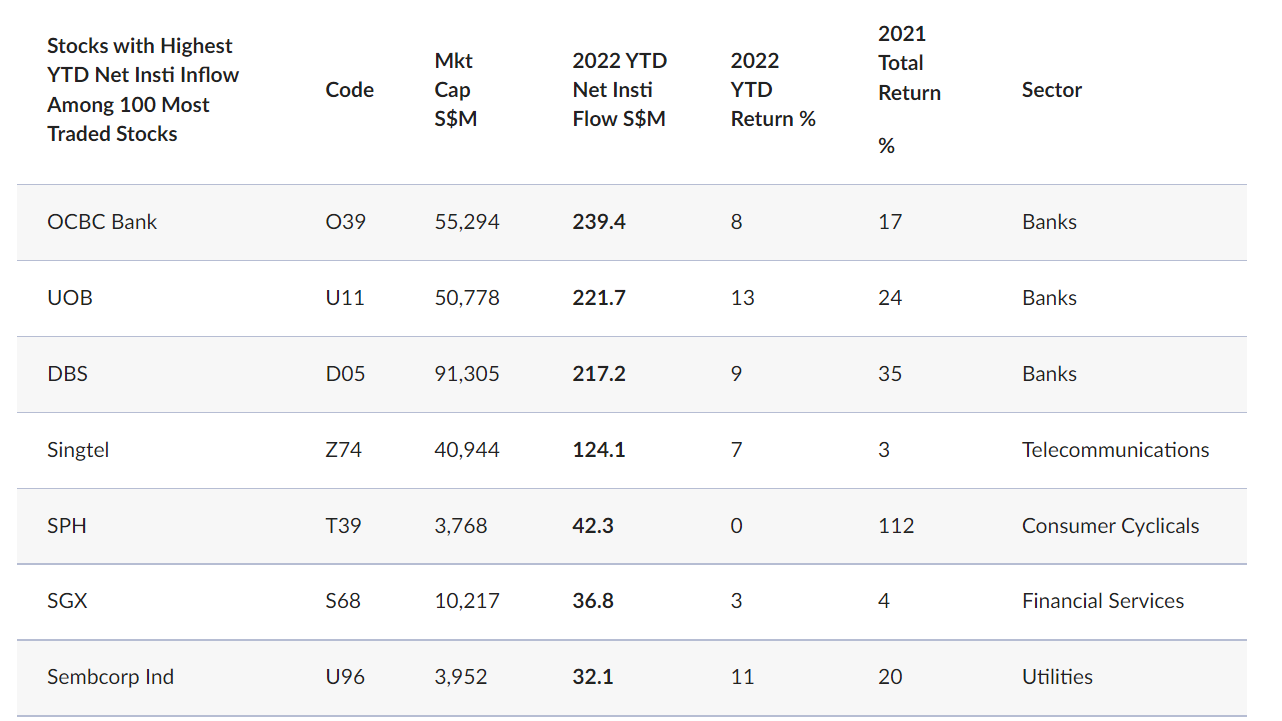Viewport: 1282px width, 721px height.
Task: Click the OCBC Bank stock name
Action: tap(102, 222)
